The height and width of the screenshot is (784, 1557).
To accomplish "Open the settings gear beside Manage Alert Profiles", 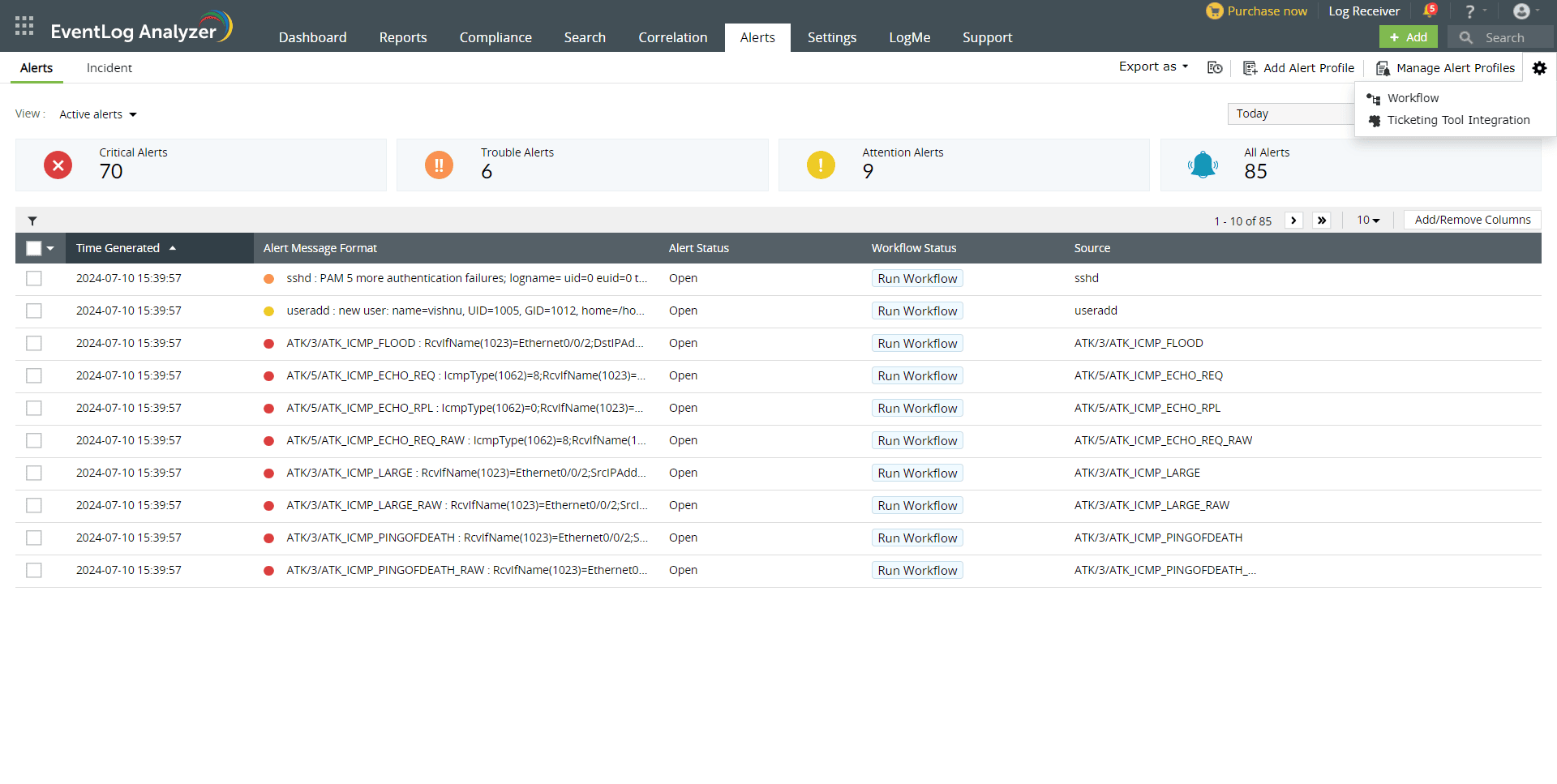I will pyautogui.click(x=1539, y=68).
